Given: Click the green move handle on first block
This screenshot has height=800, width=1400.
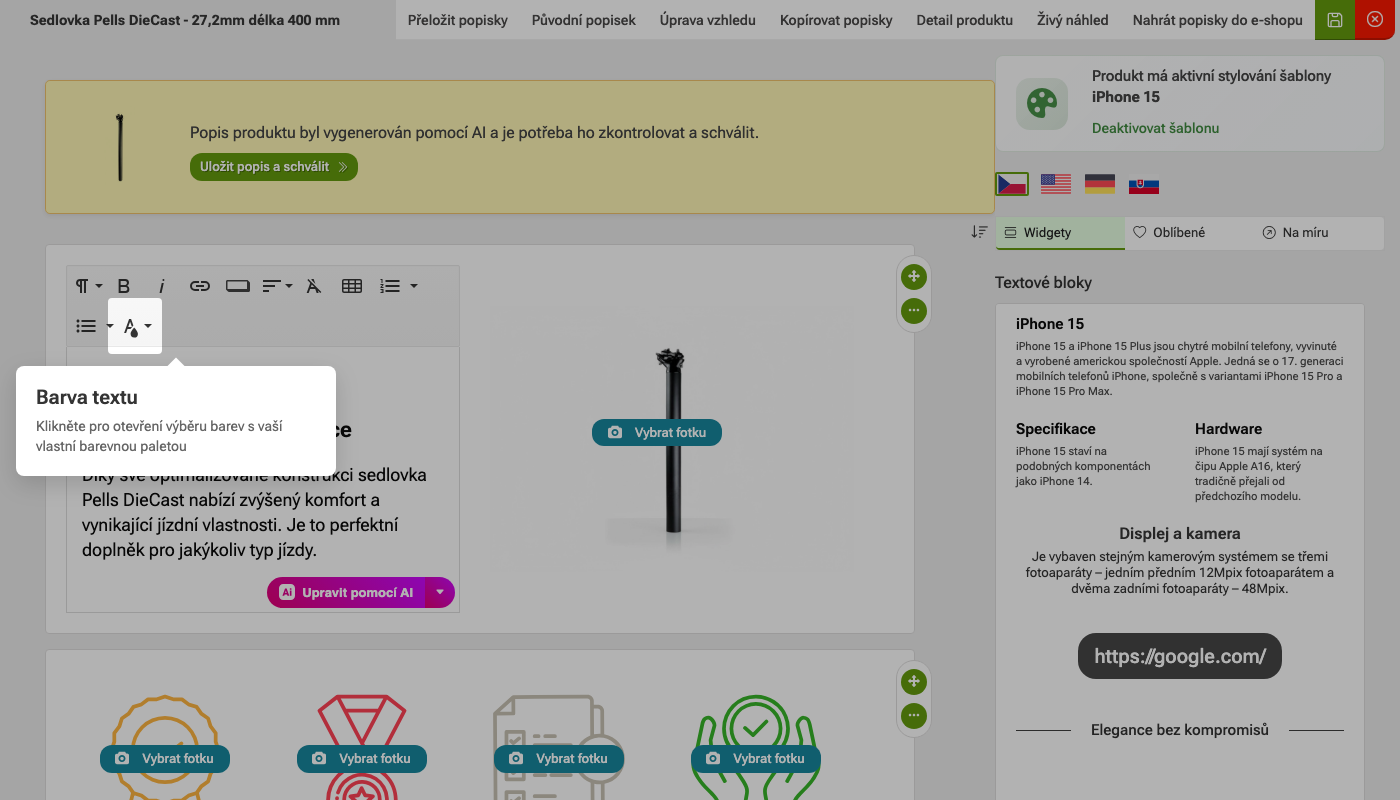Looking at the screenshot, I should coord(914,277).
